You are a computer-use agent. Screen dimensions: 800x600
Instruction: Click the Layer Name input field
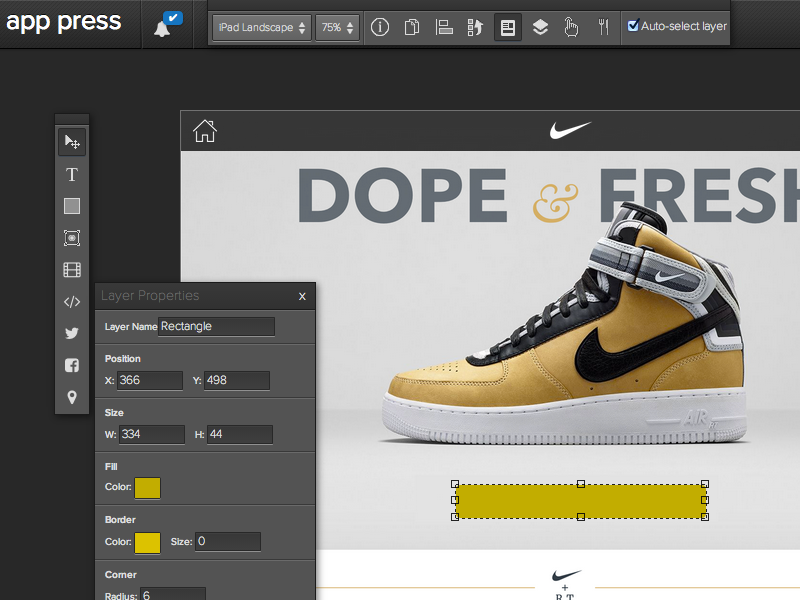point(216,326)
